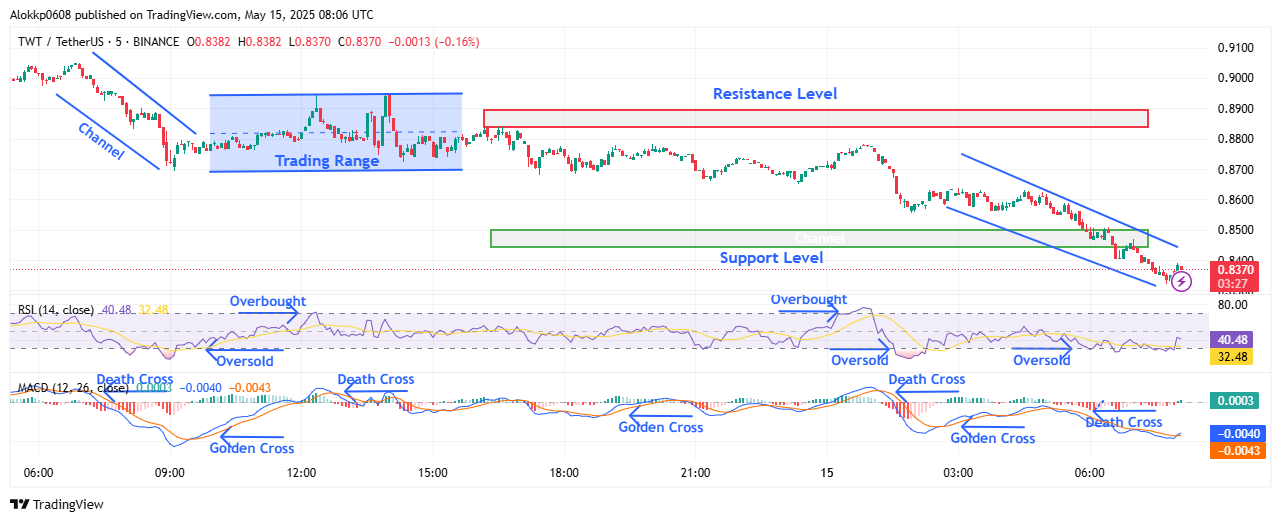This screenshot has height=522, width=1281.
Task: Select the MACD (12, 26, close) indicator legend
Action: coord(73,387)
